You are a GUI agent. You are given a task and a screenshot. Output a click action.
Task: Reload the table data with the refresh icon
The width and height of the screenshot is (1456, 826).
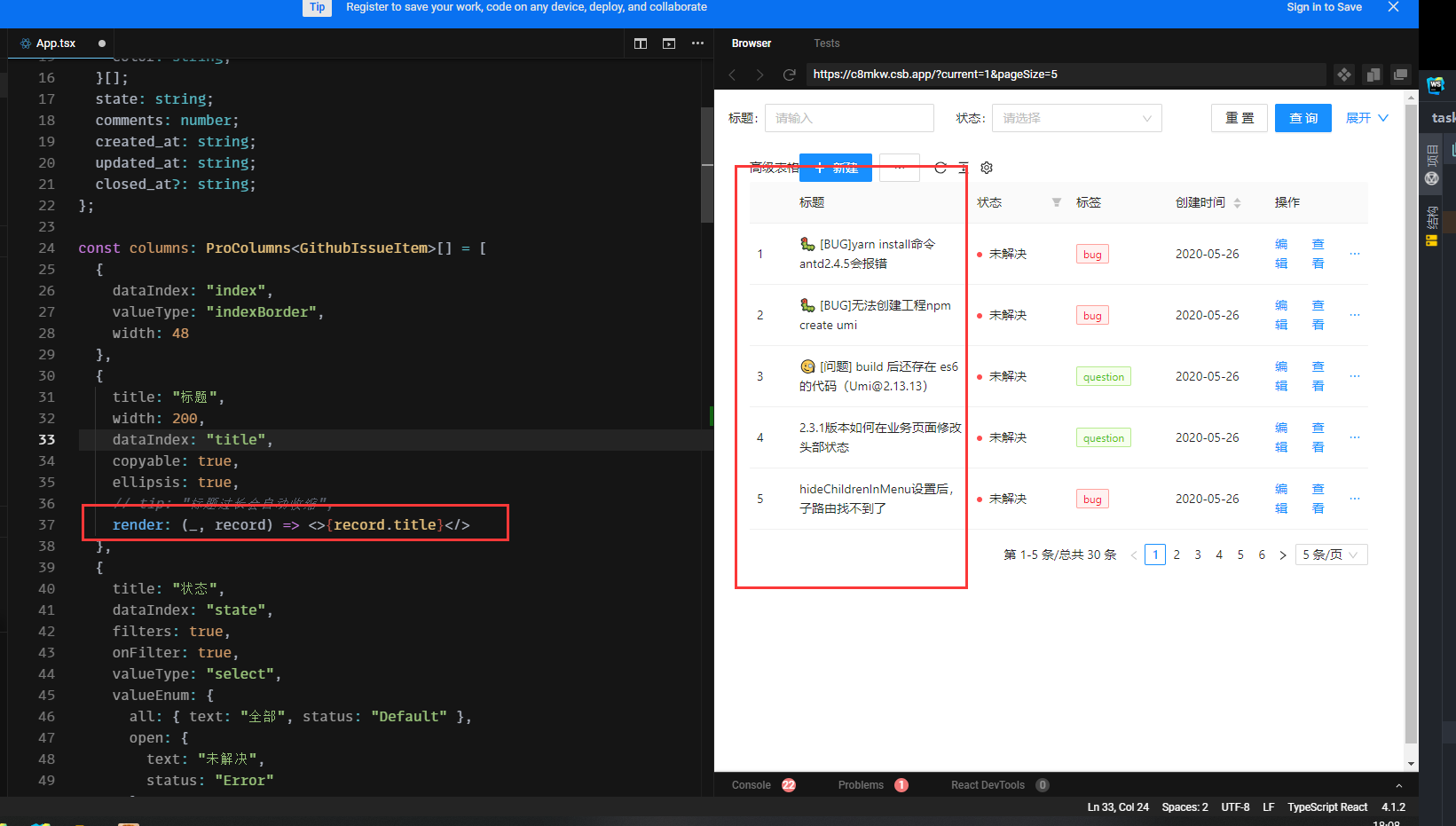pyautogui.click(x=940, y=168)
